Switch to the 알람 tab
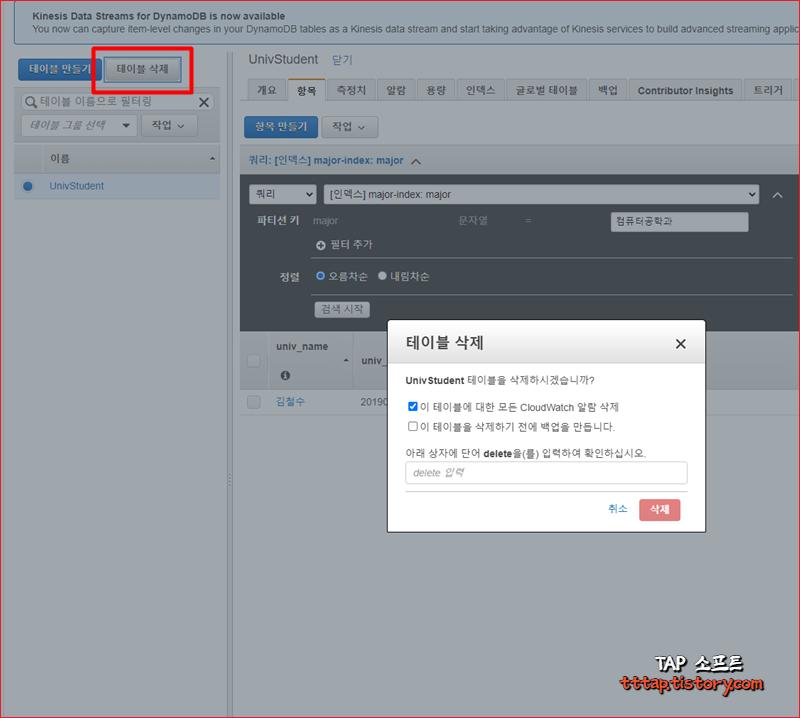The width and height of the screenshot is (800, 718). pyautogui.click(x=396, y=90)
